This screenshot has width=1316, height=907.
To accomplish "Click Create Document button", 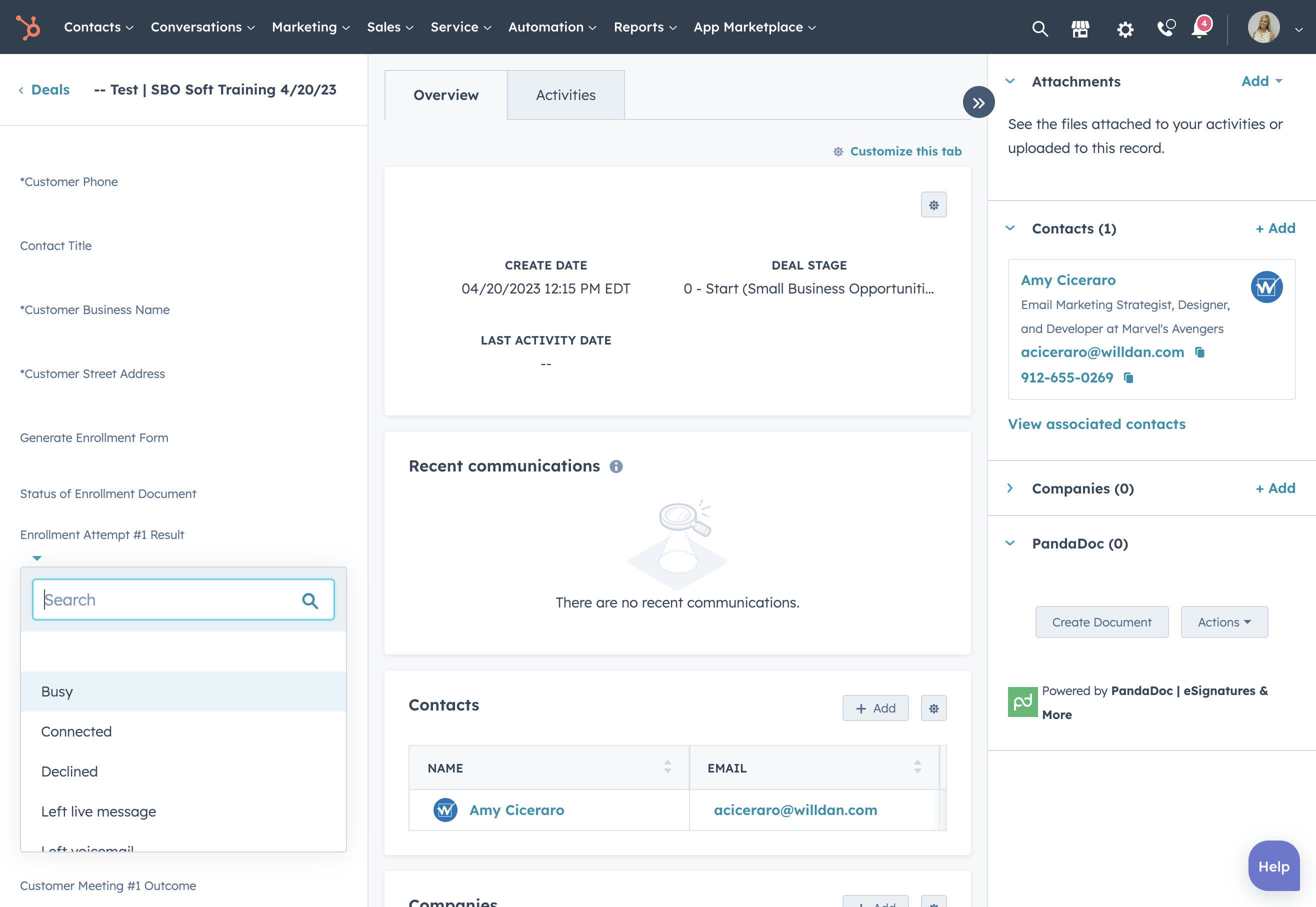I will pos(1102,621).
